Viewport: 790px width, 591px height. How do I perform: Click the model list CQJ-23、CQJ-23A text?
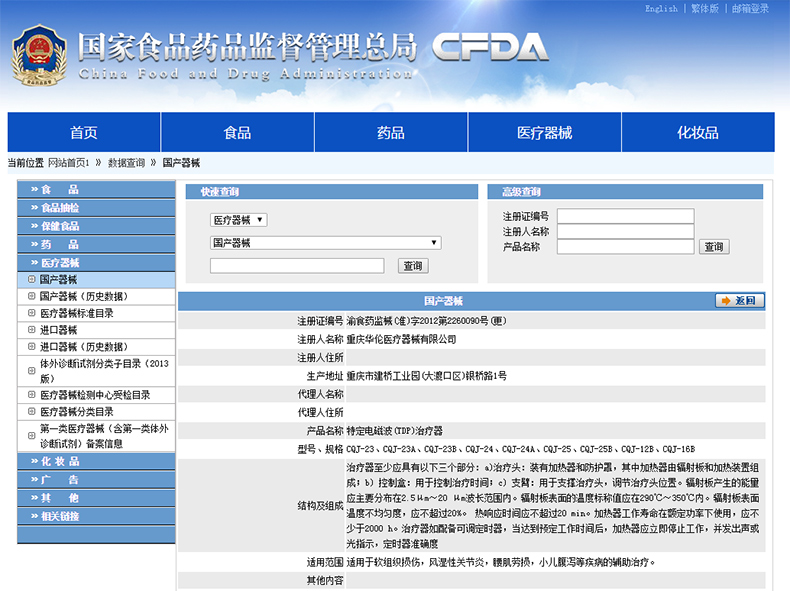pyautogui.click(x=520, y=449)
